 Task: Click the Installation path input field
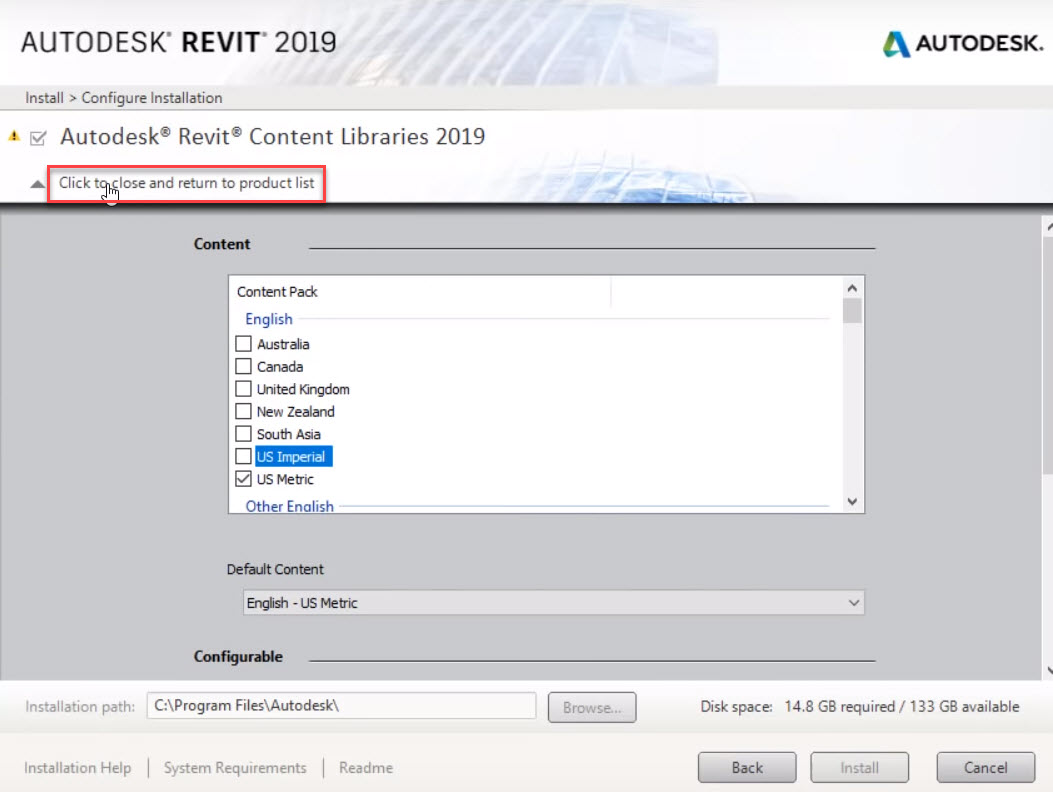(x=341, y=705)
